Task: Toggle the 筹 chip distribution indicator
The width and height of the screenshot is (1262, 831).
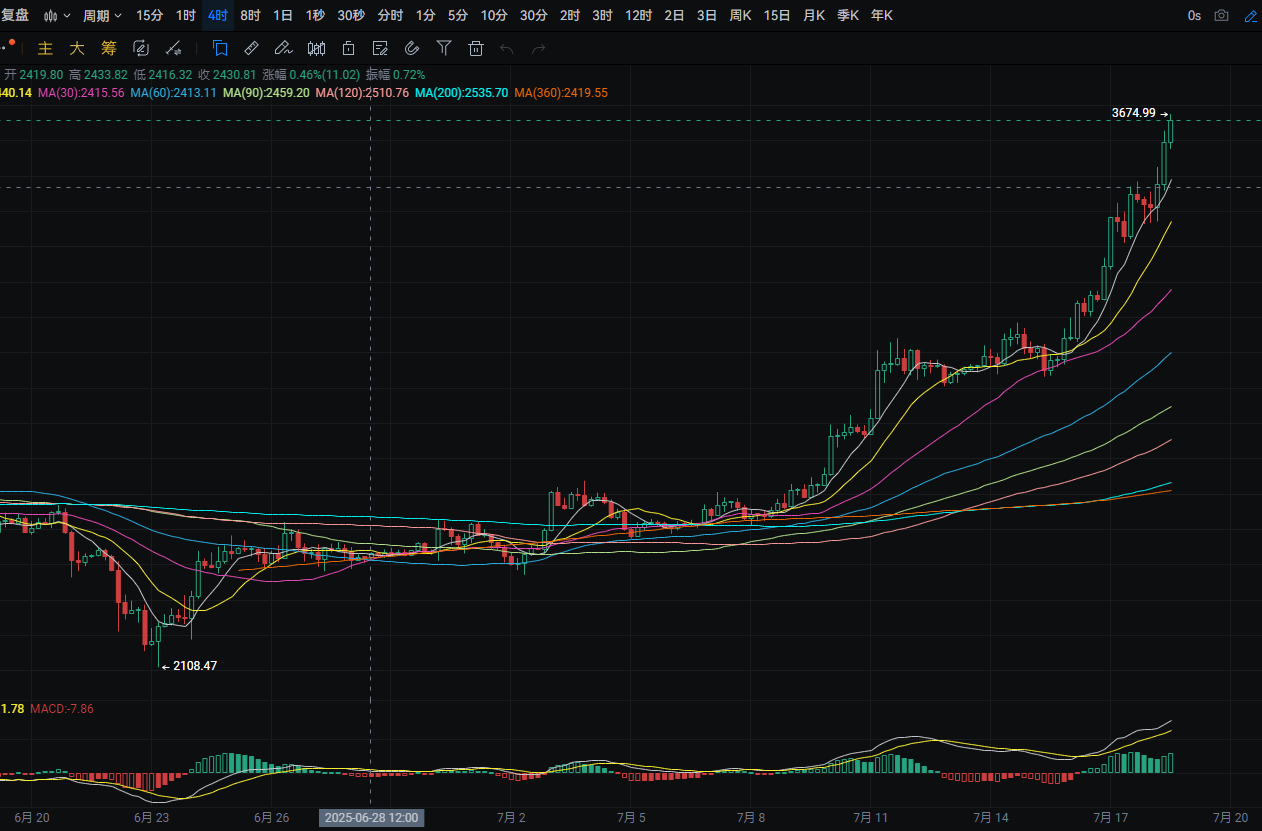Action: pos(109,48)
